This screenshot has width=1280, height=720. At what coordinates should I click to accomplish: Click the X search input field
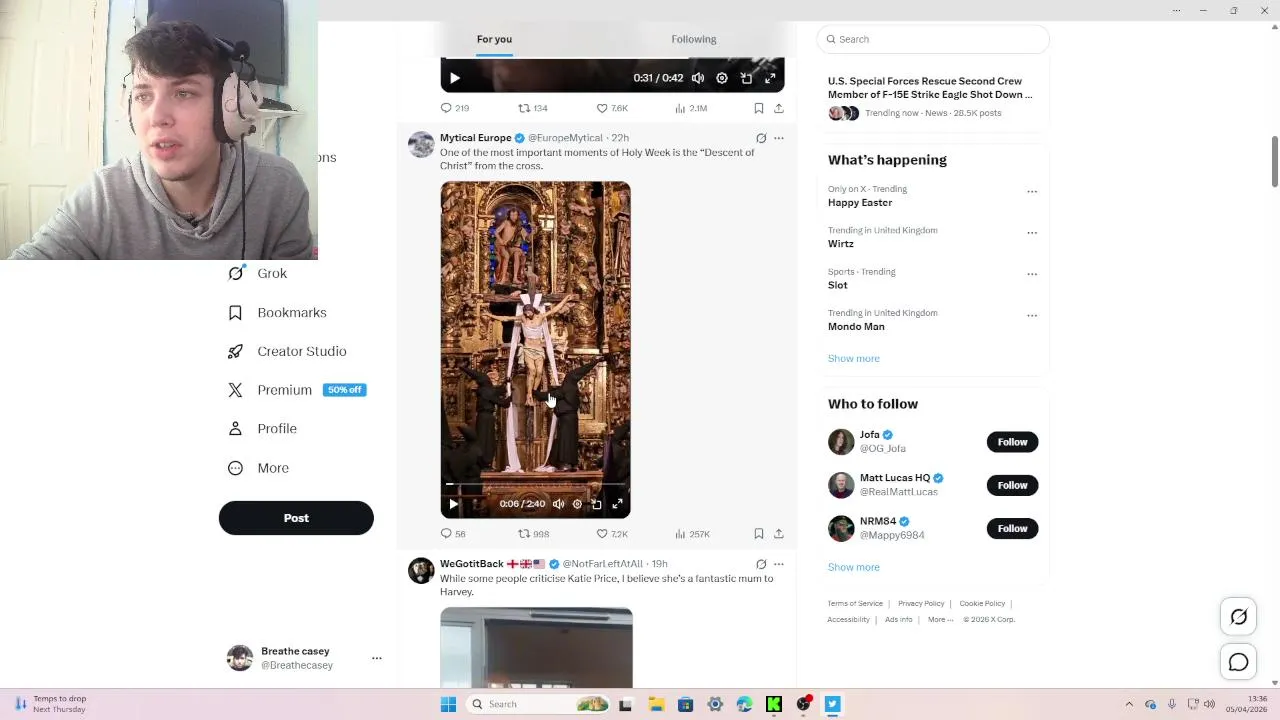tap(933, 39)
